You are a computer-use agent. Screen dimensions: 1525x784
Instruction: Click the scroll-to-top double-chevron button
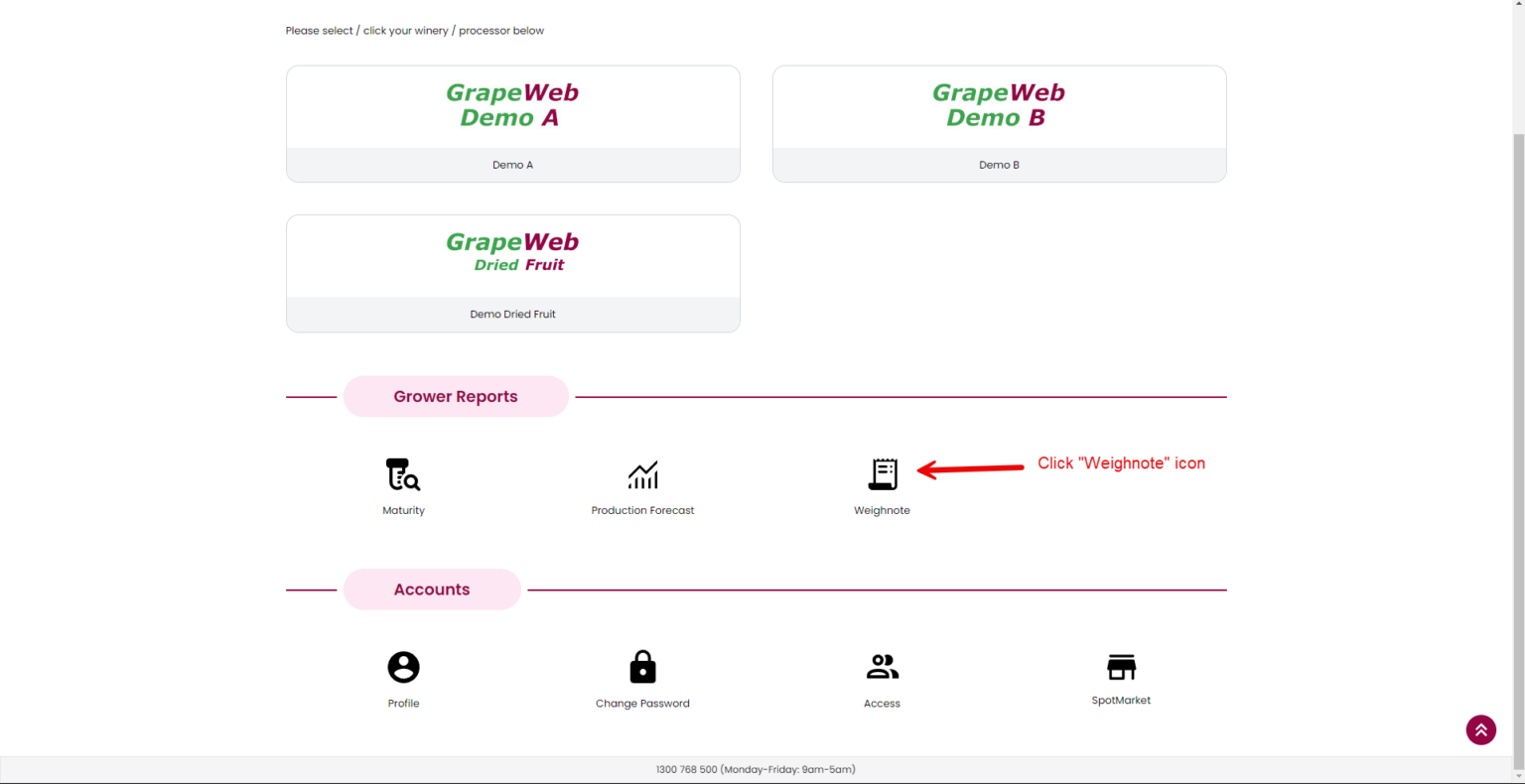point(1480,730)
